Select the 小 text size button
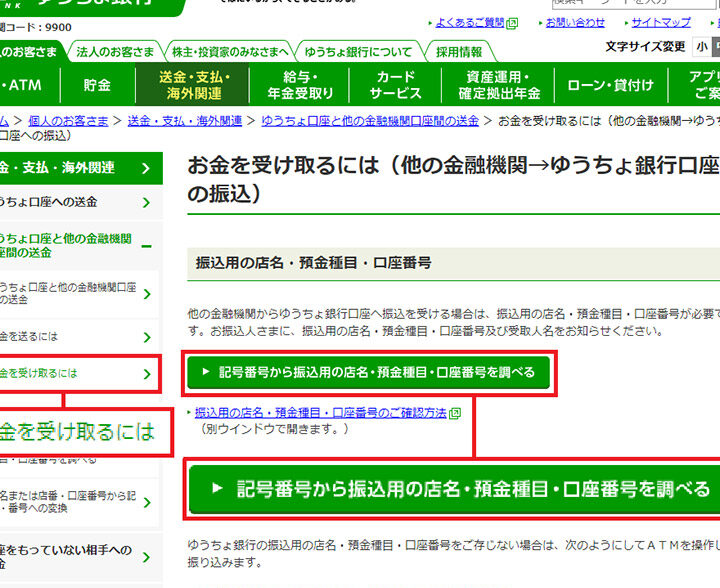 pos(703,47)
